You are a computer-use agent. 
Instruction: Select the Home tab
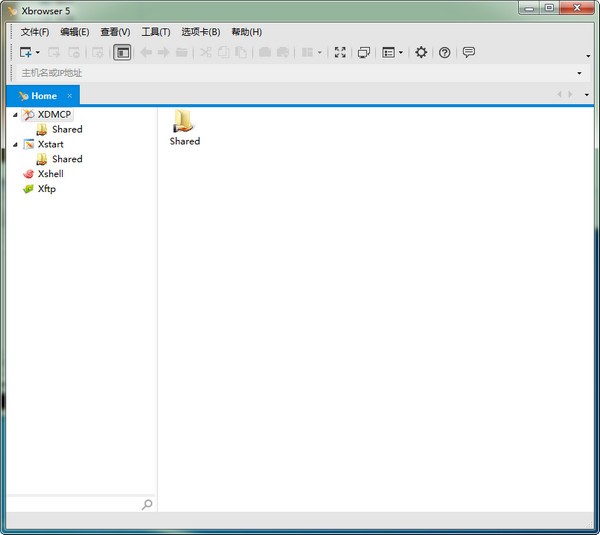[43, 96]
